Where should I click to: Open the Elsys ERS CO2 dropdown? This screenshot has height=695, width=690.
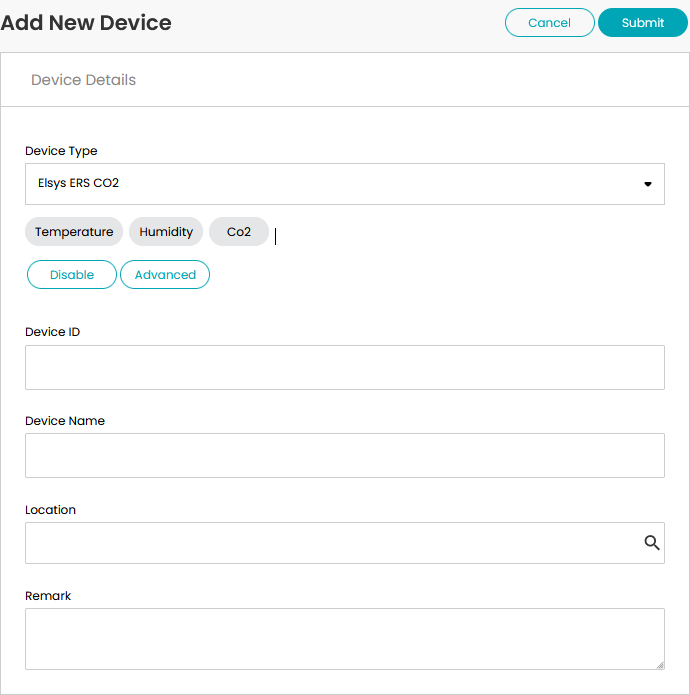pos(345,184)
